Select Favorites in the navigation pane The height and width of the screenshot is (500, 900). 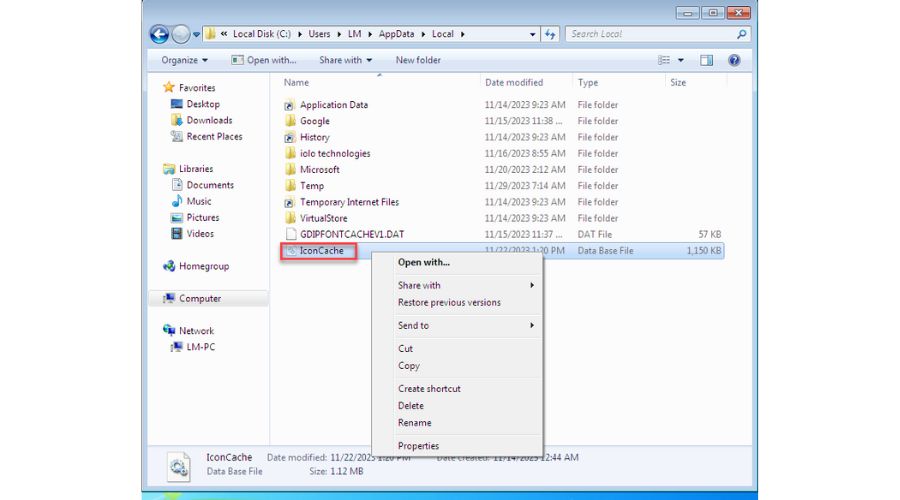(x=197, y=88)
